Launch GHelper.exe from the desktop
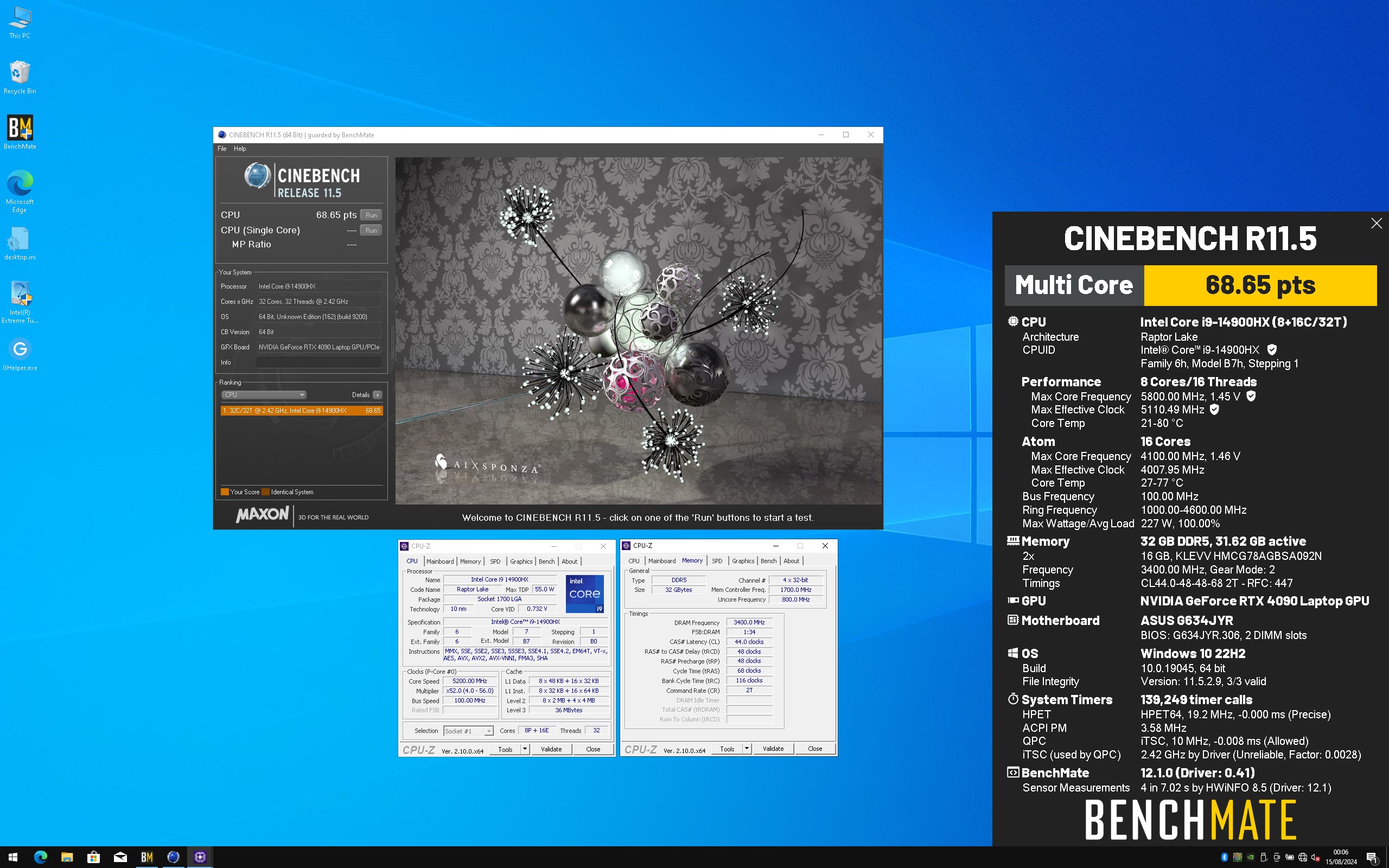The width and height of the screenshot is (1389, 868). [20, 355]
